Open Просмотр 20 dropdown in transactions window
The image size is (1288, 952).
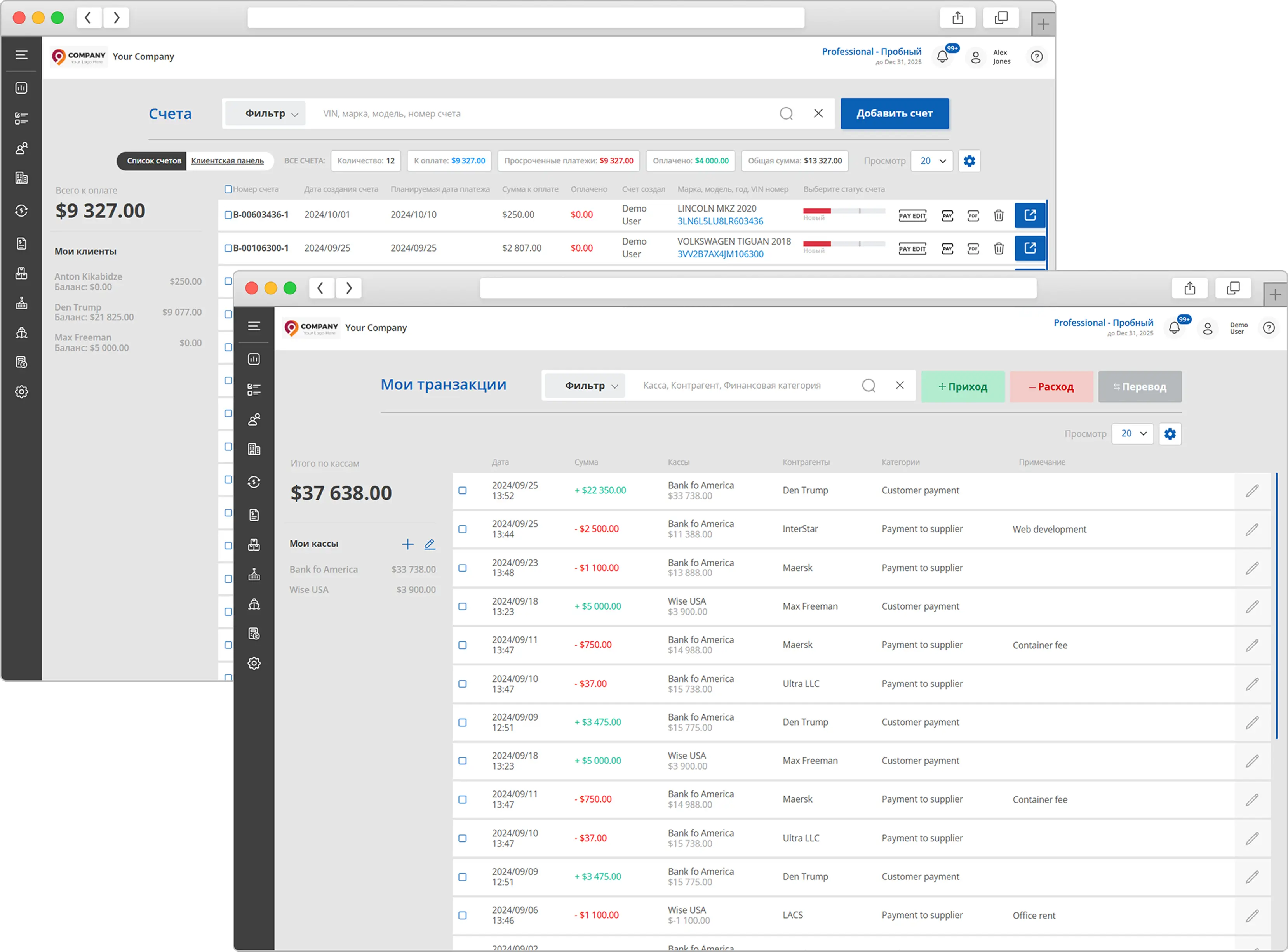[x=1132, y=433]
